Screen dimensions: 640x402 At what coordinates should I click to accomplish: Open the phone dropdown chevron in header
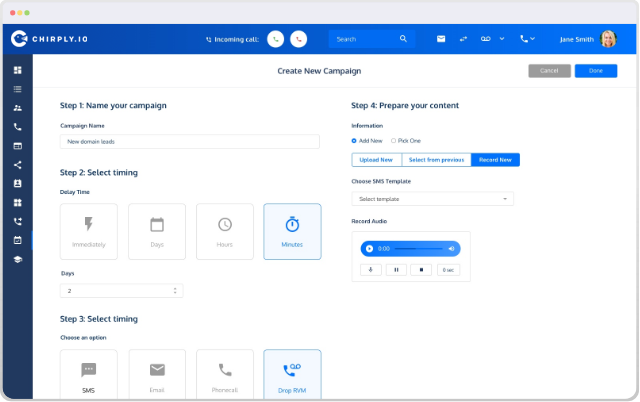532,39
